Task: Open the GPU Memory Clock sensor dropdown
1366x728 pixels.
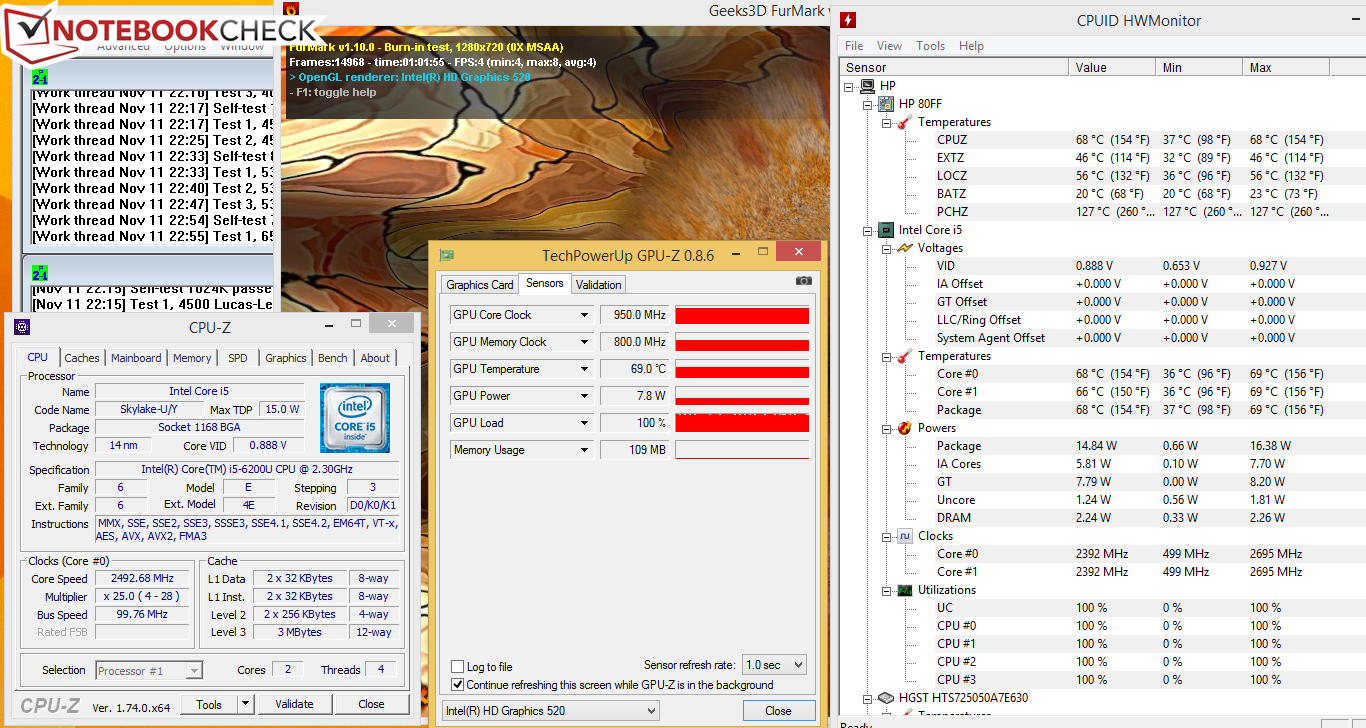Action: [x=585, y=342]
